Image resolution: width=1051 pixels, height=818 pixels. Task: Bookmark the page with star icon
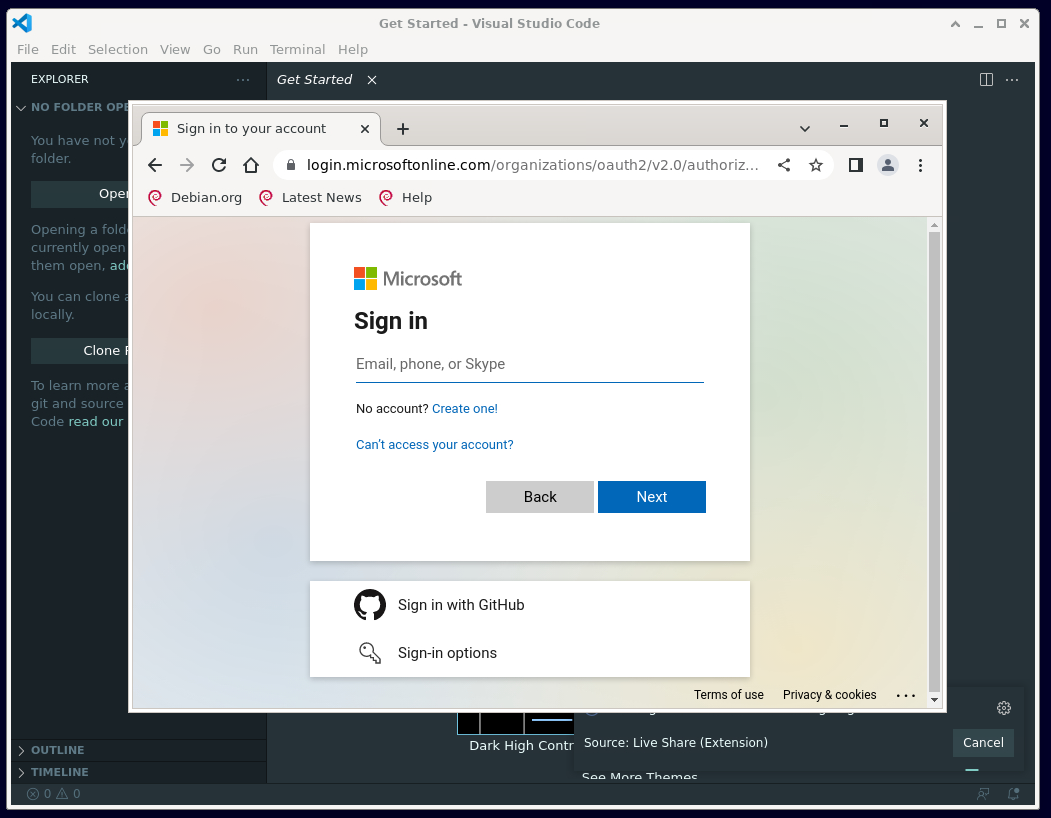pyautogui.click(x=816, y=165)
